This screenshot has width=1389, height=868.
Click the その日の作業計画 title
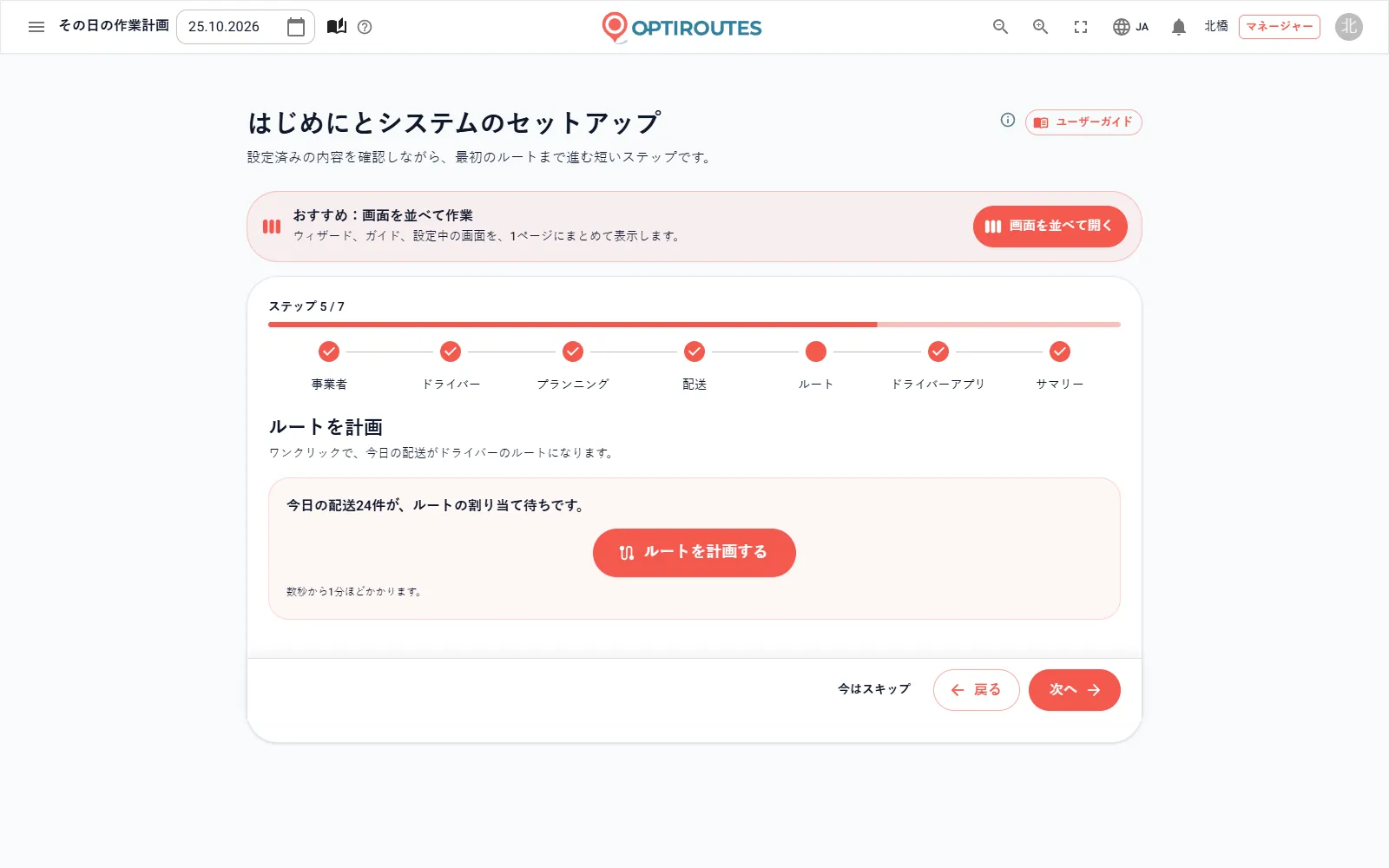(114, 26)
